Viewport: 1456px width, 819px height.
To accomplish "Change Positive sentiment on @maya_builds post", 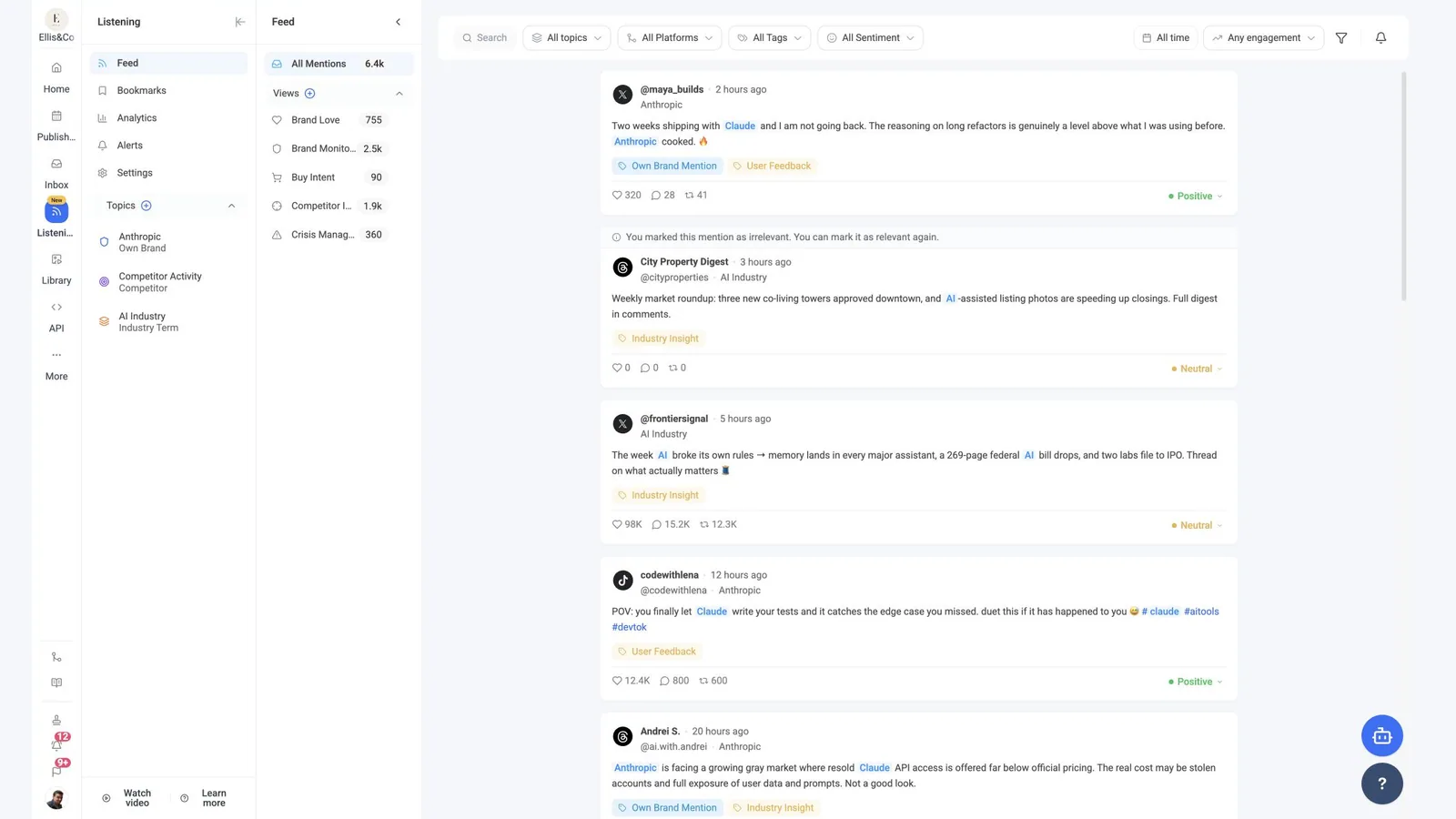I will click(1196, 197).
